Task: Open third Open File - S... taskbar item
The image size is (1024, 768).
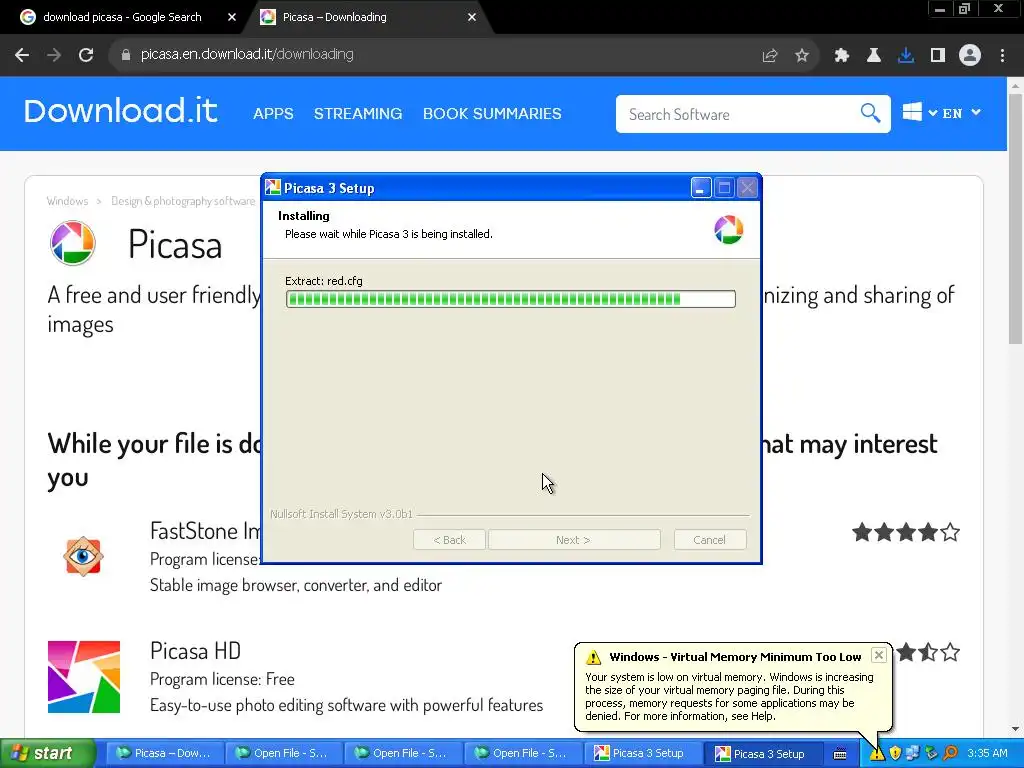Action: pos(522,754)
